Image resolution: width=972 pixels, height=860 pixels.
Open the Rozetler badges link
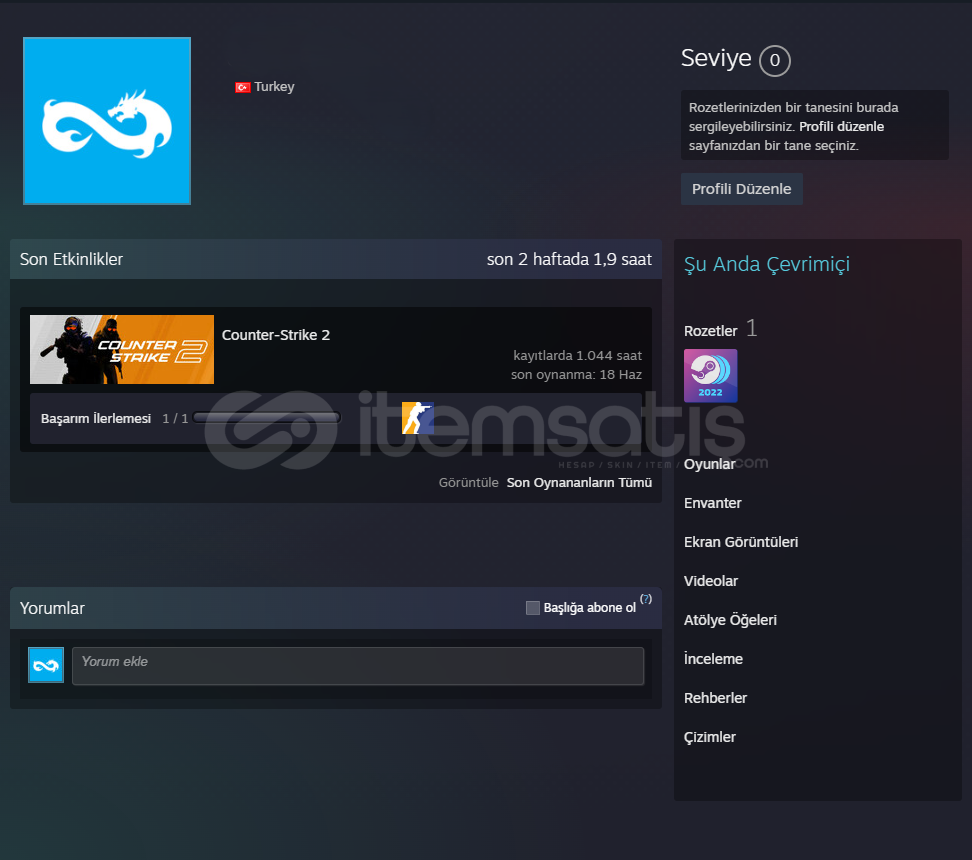coord(710,331)
